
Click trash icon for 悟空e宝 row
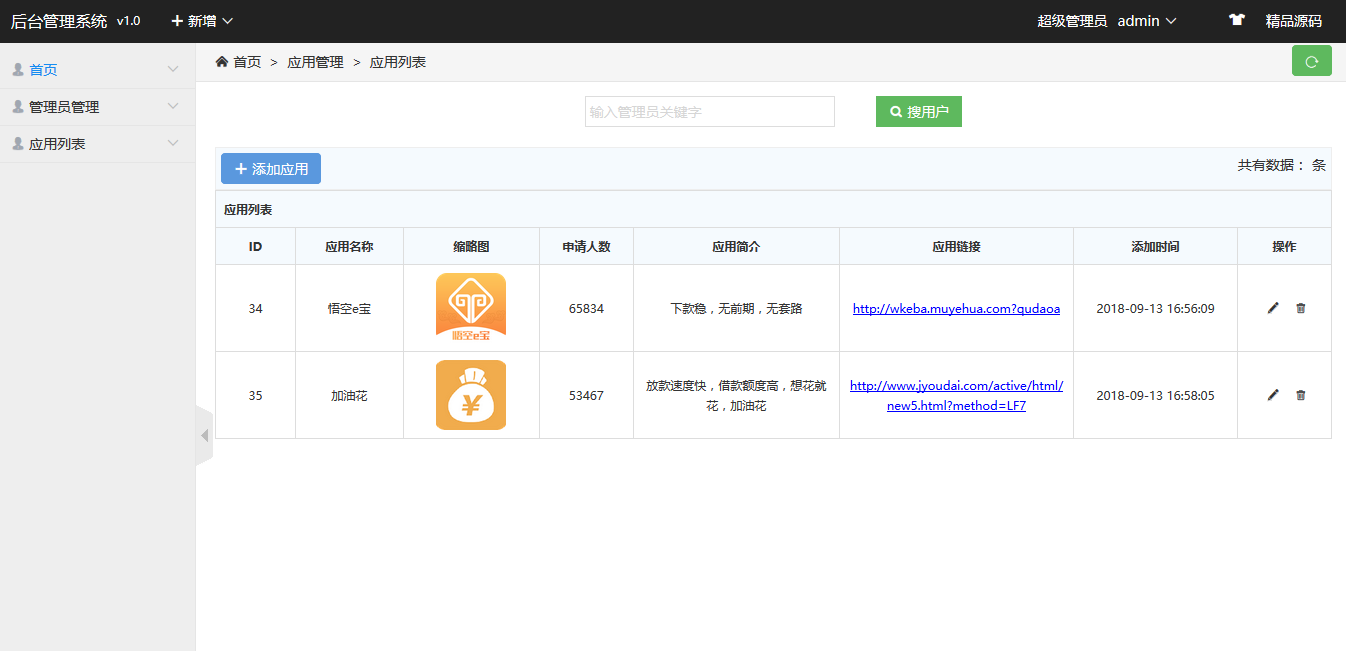1300,308
